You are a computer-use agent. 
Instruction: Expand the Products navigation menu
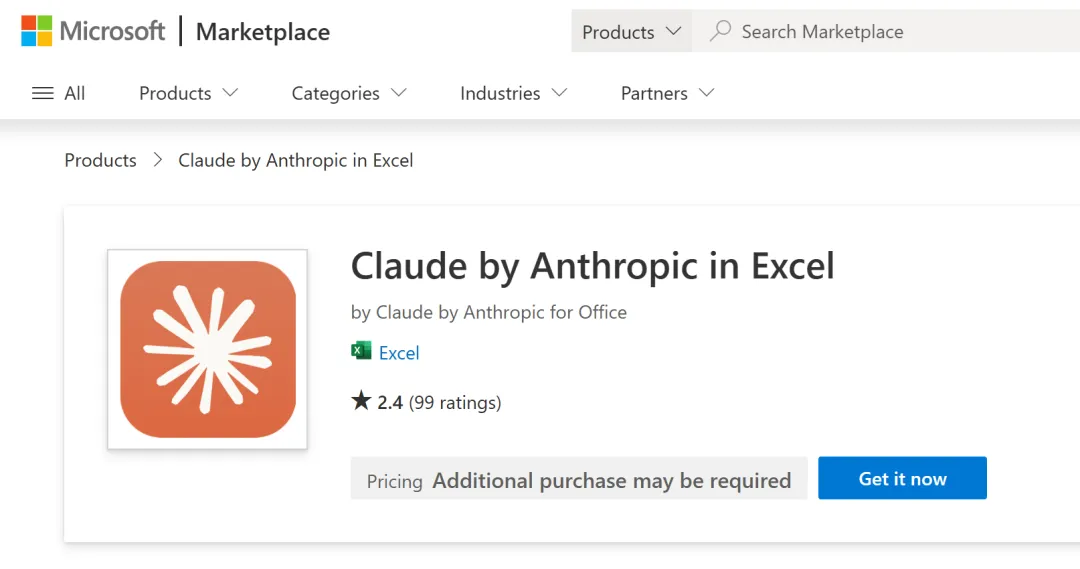pos(188,93)
